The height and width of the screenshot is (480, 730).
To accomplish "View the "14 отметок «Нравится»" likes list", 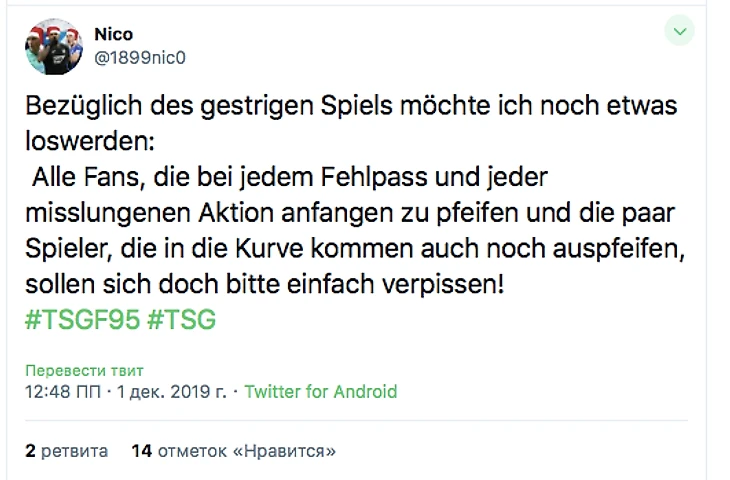I will (x=233, y=451).
